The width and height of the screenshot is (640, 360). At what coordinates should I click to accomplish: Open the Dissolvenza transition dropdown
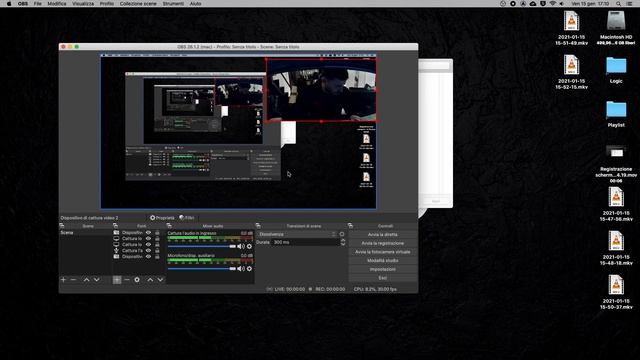(297, 234)
